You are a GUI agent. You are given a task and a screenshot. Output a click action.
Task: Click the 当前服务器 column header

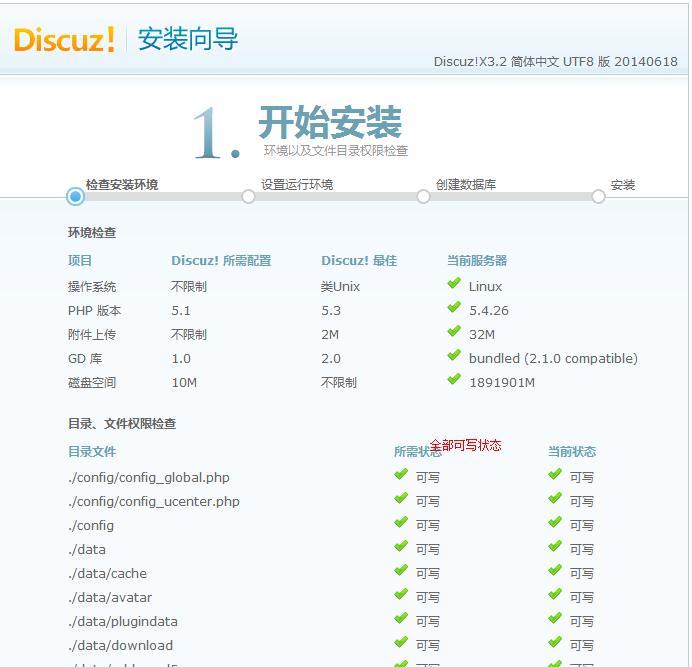click(477, 260)
